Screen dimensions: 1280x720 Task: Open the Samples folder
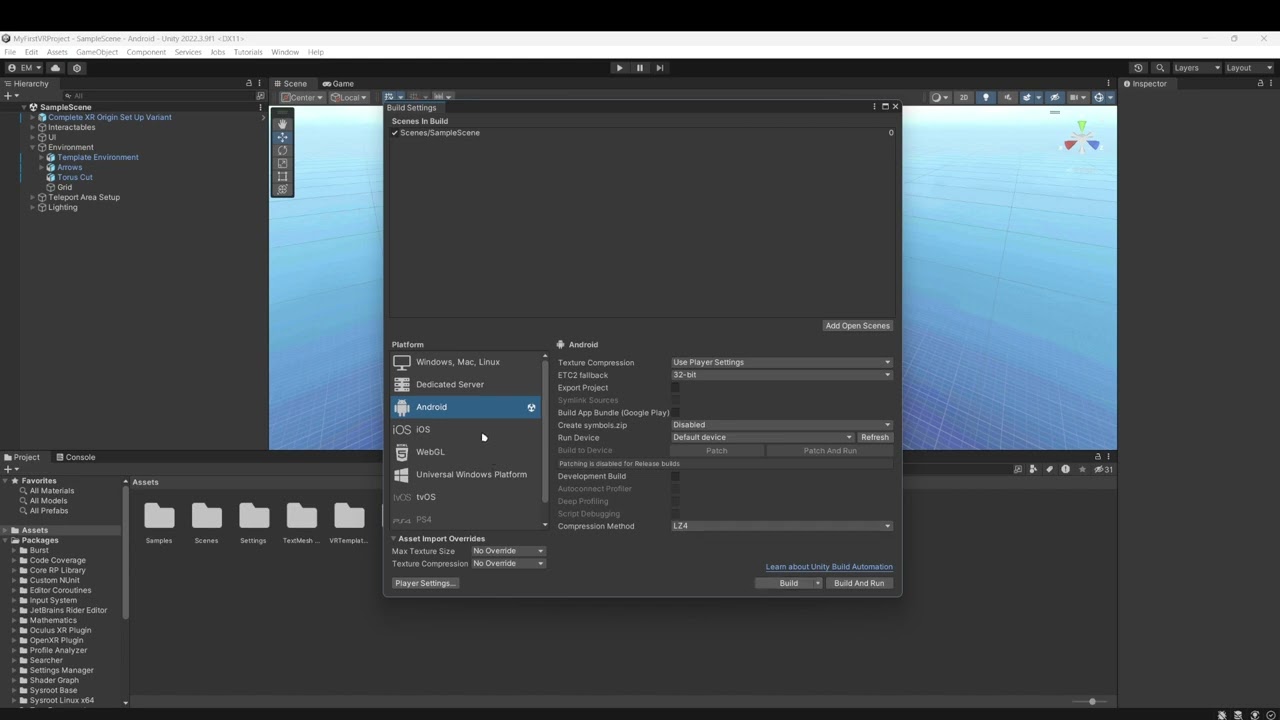(x=159, y=523)
